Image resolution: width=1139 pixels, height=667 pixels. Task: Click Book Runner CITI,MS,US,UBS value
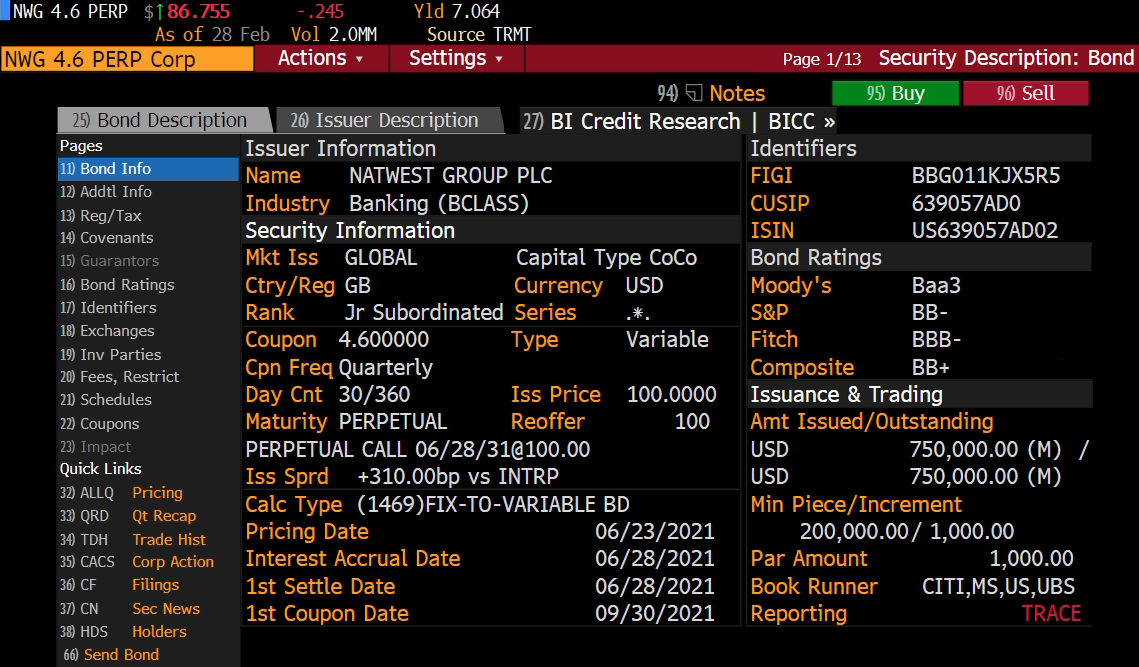998,586
